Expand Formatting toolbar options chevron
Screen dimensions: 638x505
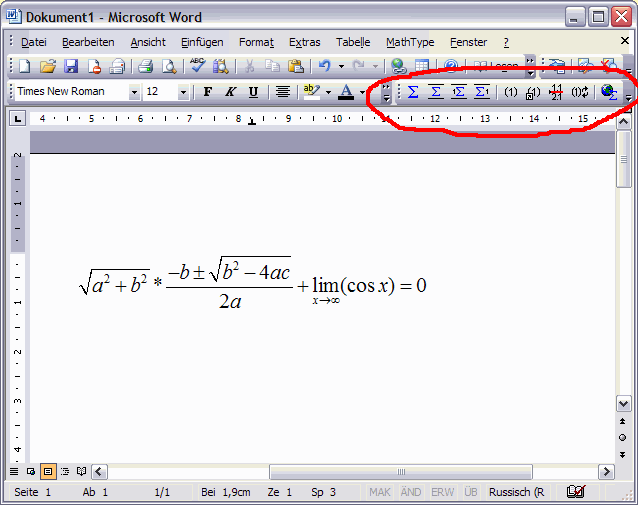click(x=386, y=93)
